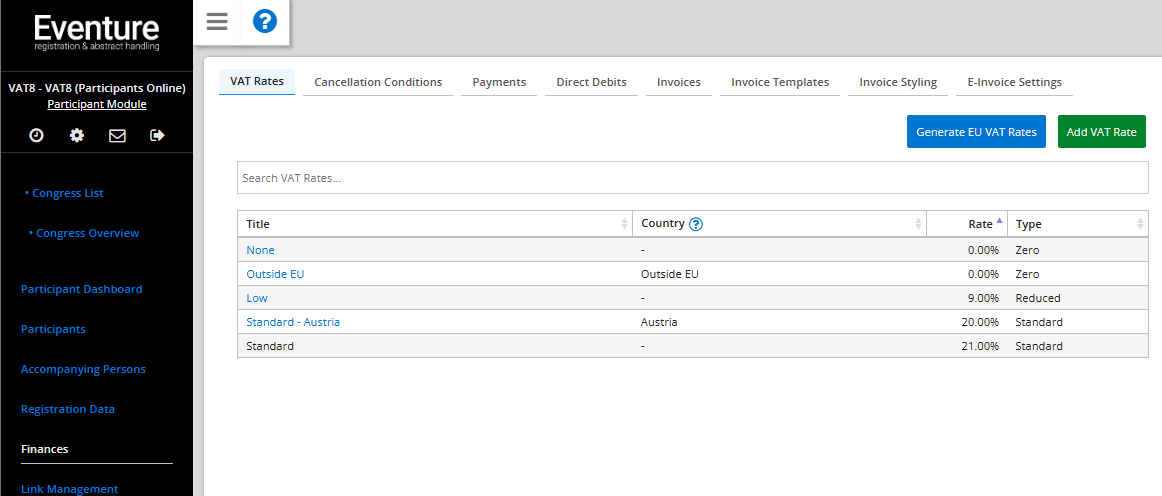Open the Standard - Austria rate link
This screenshot has width=1162, height=496.
tap(293, 322)
